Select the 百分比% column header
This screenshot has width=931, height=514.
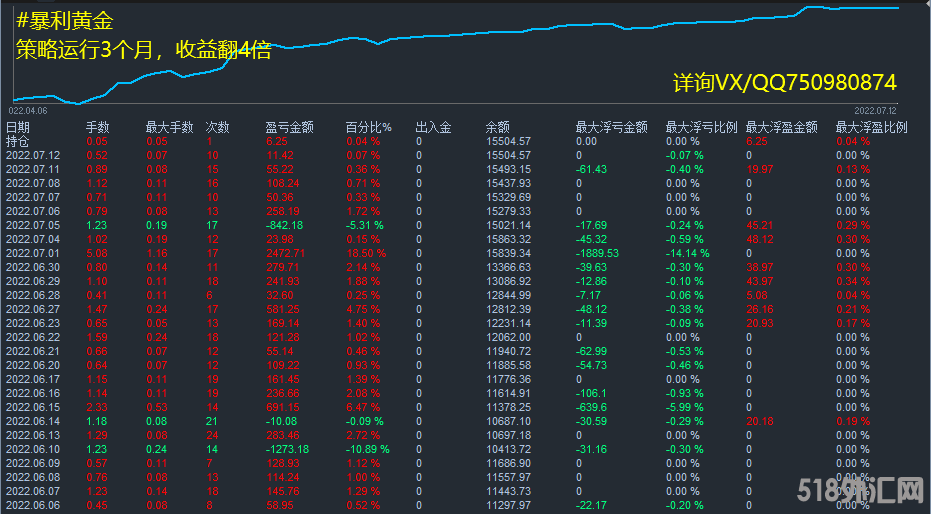click(368, 127)
